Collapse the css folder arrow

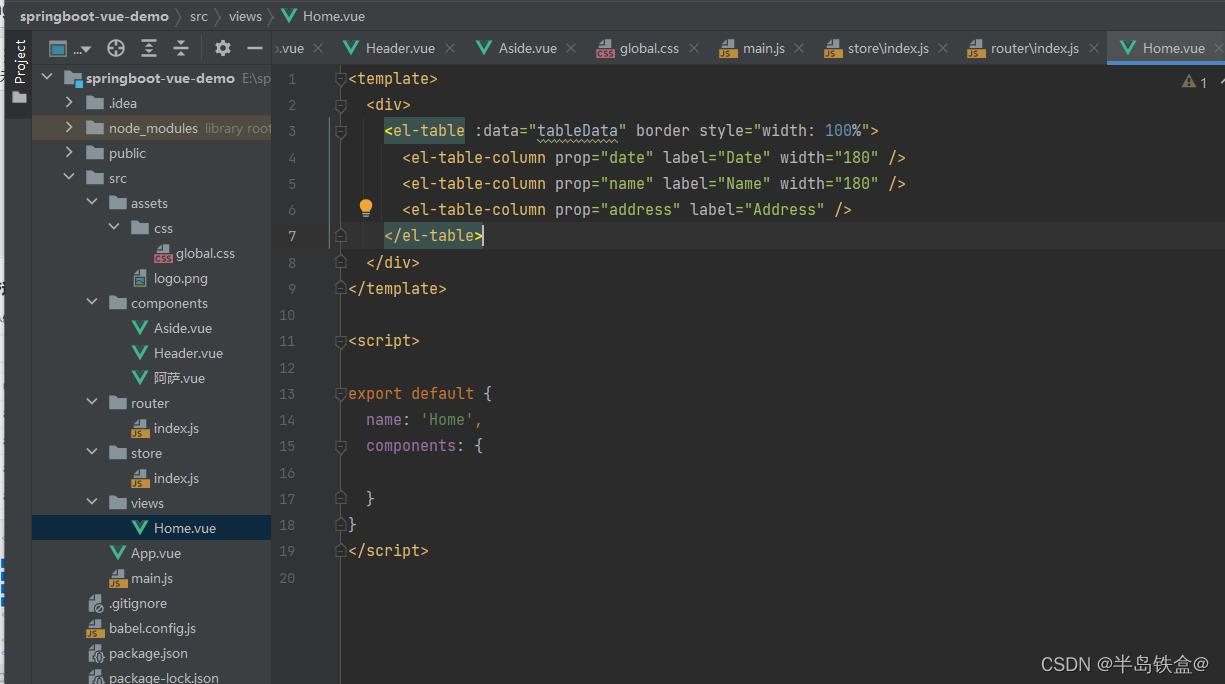(115, 228)
